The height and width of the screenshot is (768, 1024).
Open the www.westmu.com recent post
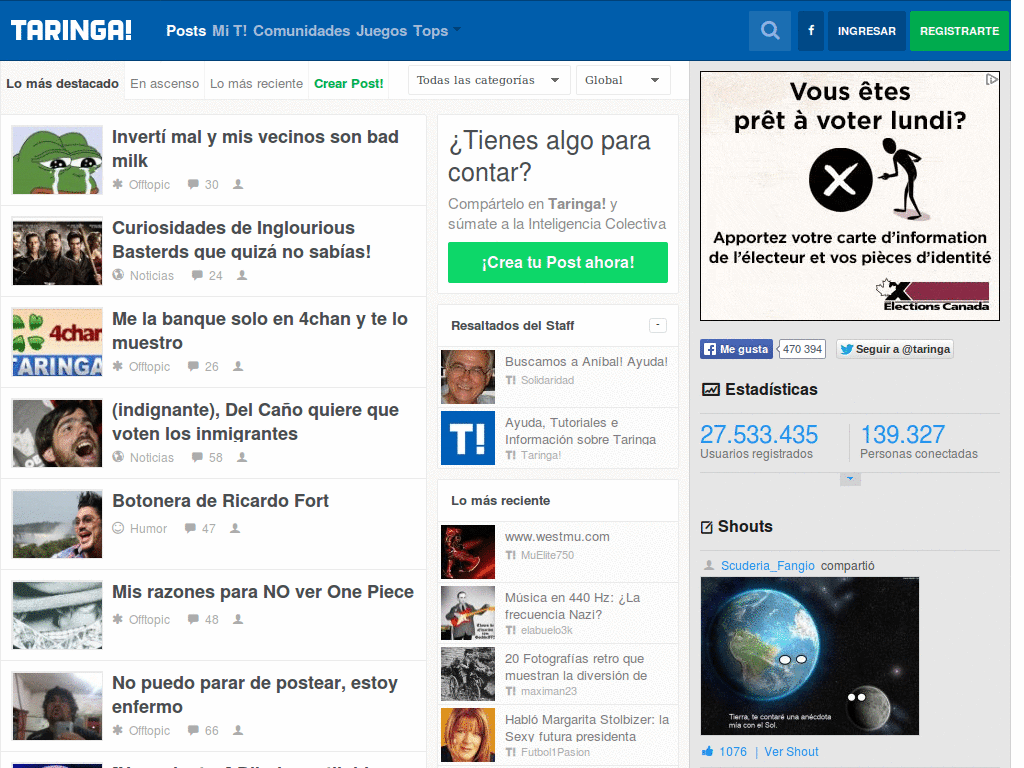[557, 537]
